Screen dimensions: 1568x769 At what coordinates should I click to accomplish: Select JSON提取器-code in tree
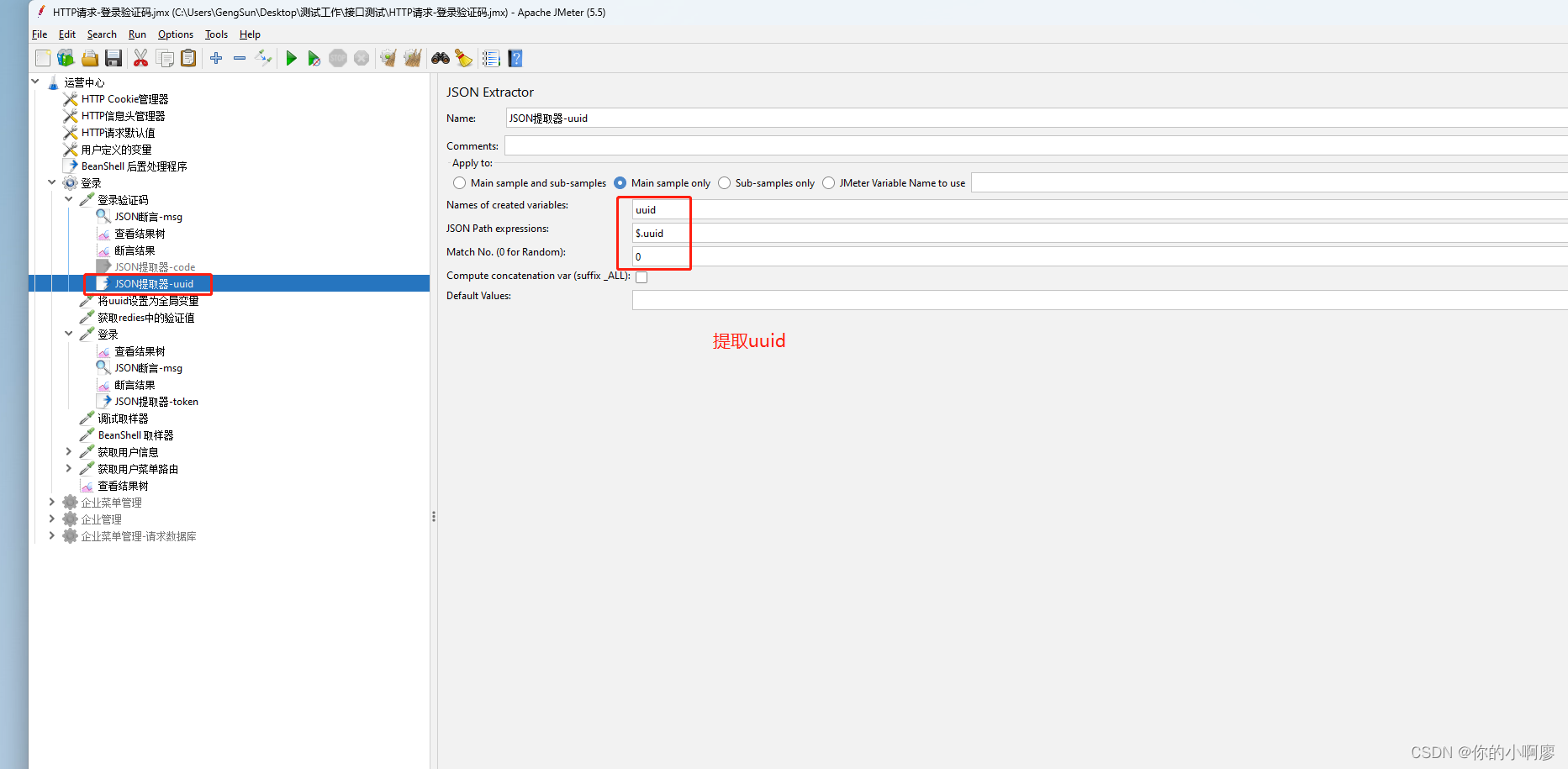[155, 267]
